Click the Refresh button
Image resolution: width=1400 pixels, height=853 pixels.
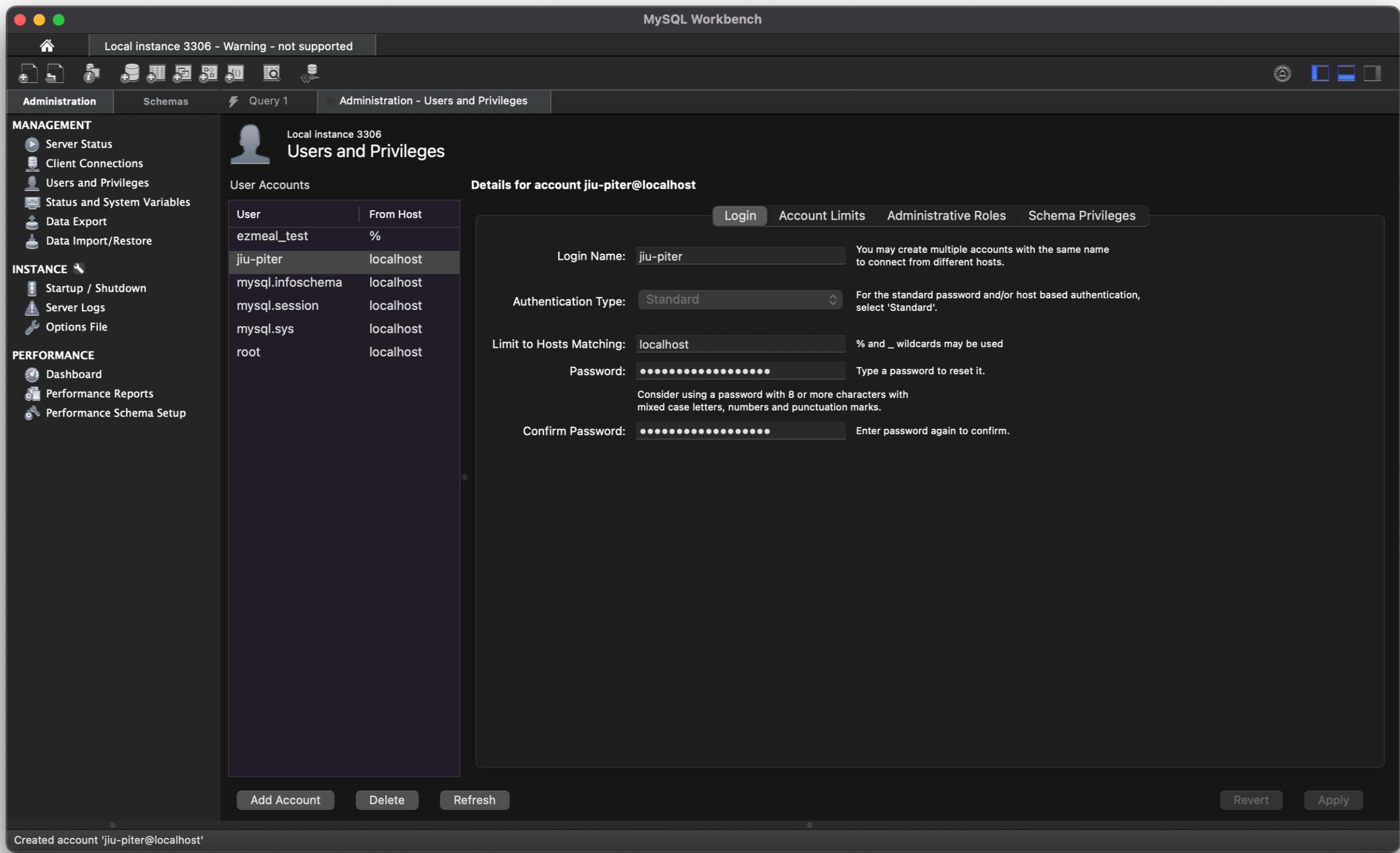coord(474,799)
